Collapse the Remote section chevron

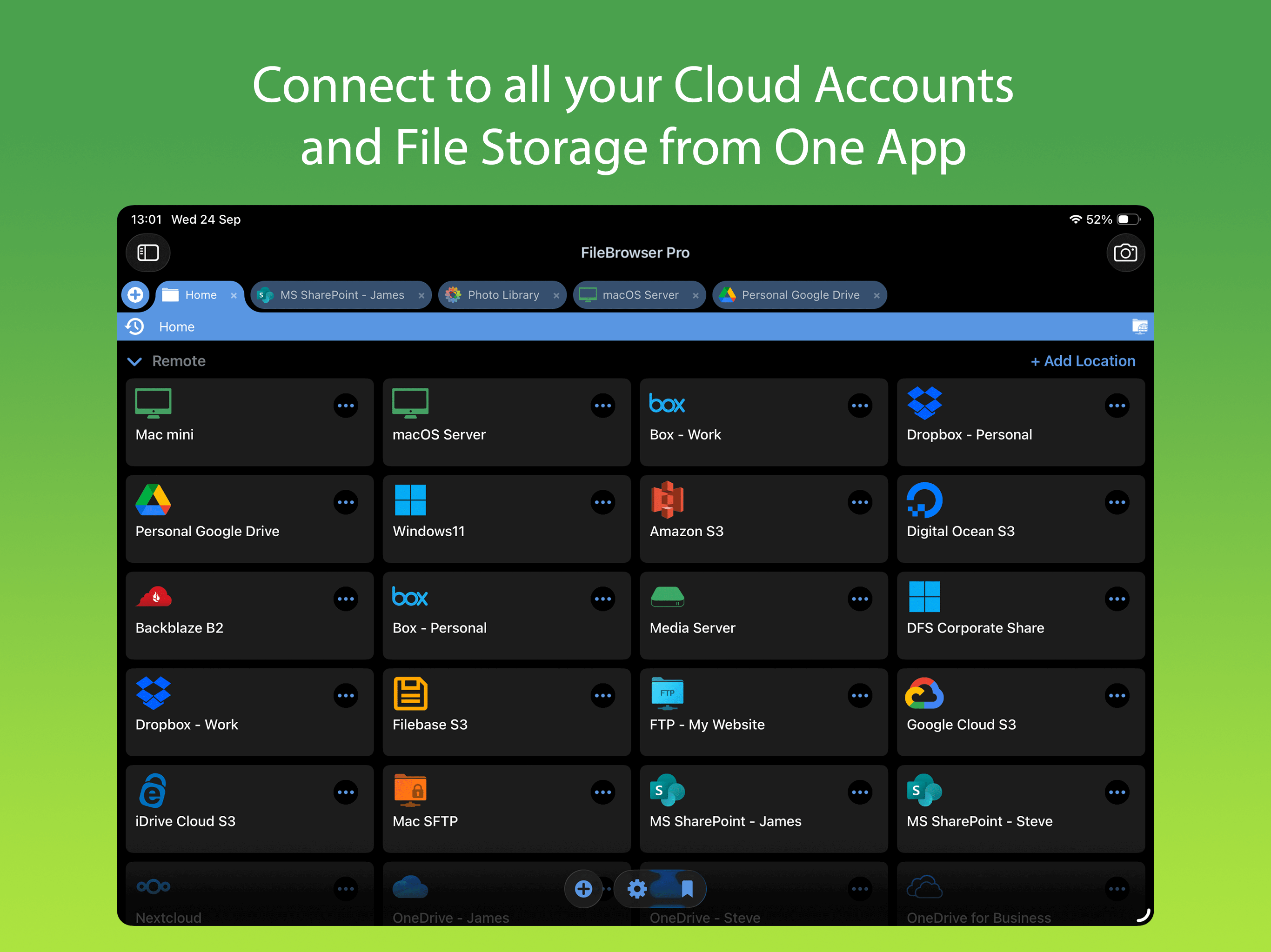pyautogui.click(x=134, y=361)
